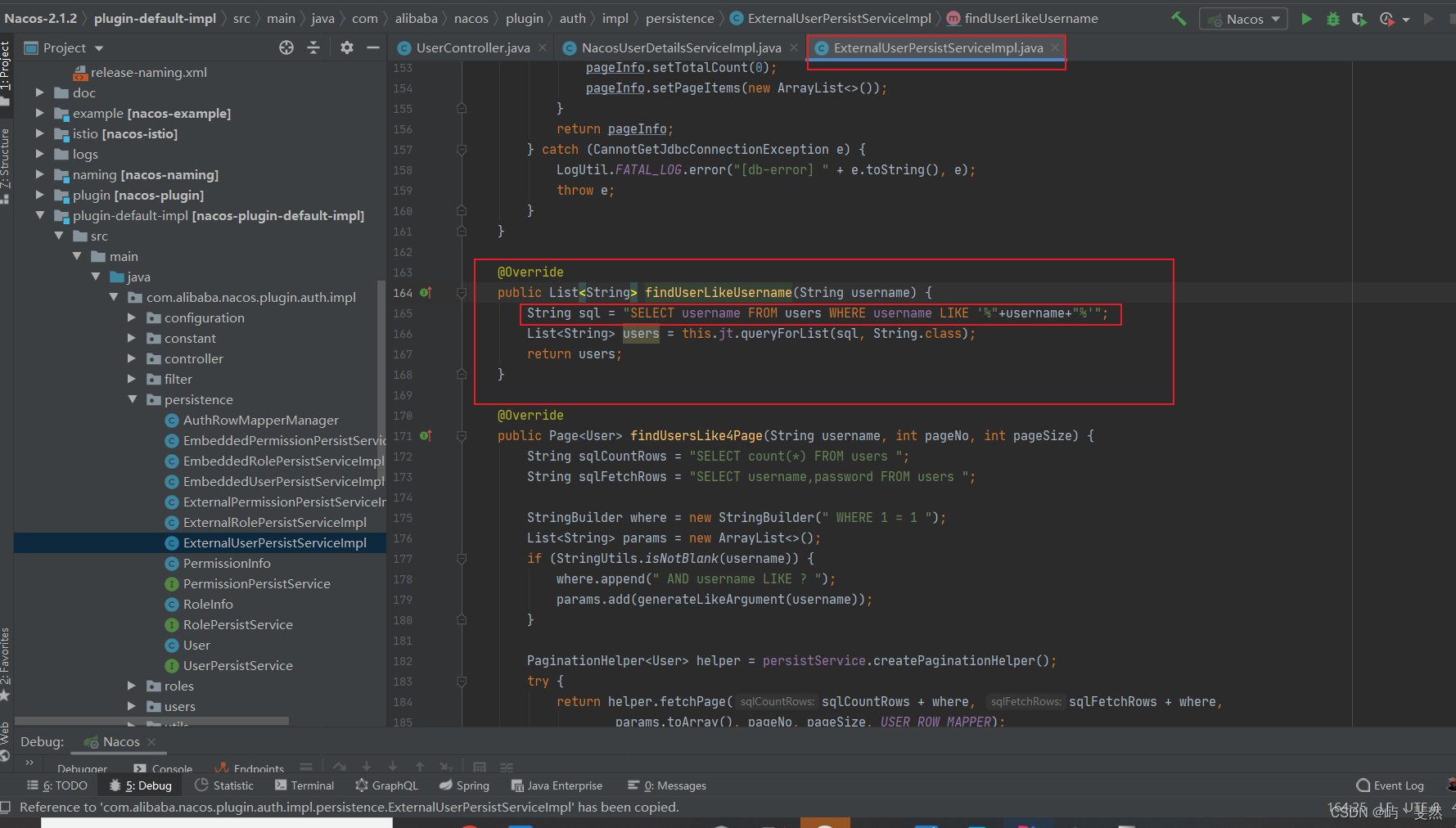Toggle the 2: Favorites side tool button
Viewport: 1456px width, 828px height.
(x=6, y=663)
